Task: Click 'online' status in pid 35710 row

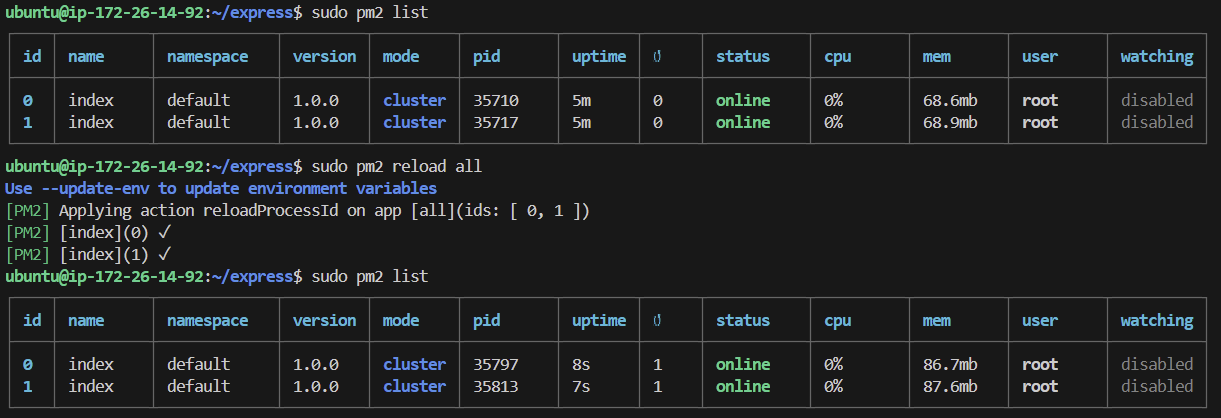Action: click(x=743, y=100)
